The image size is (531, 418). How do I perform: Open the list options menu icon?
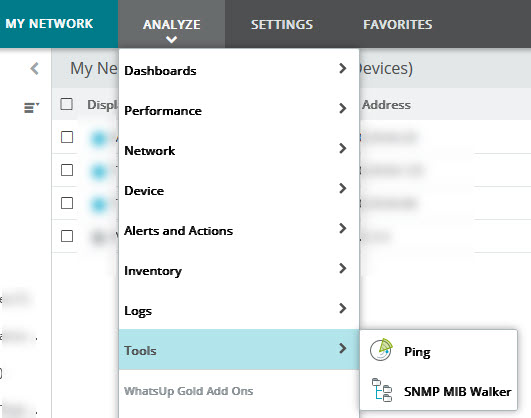point(31,107)
